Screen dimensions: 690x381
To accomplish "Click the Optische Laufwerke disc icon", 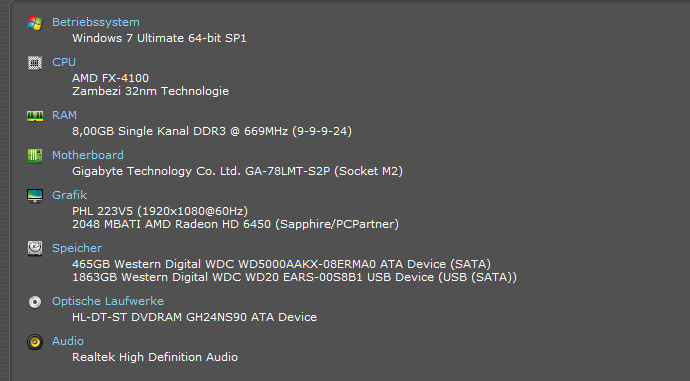I will 35,302.
